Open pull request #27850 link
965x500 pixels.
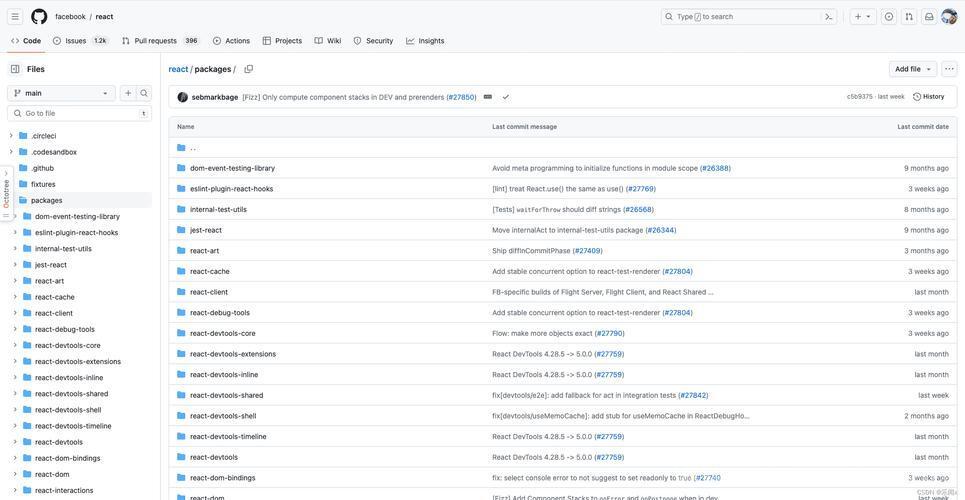click(x=462, y=97)
